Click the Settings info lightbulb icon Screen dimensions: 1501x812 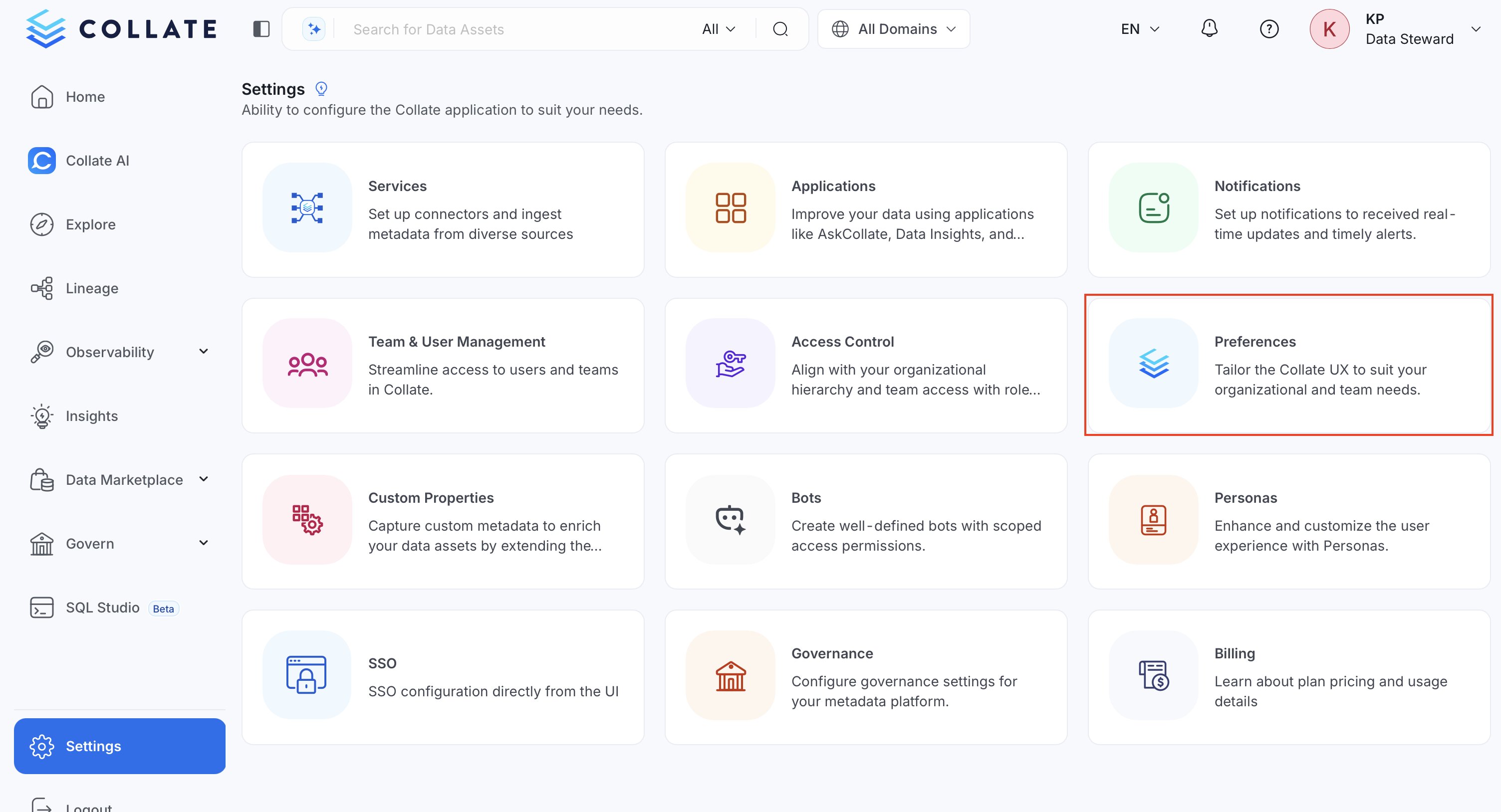[321, 89]
